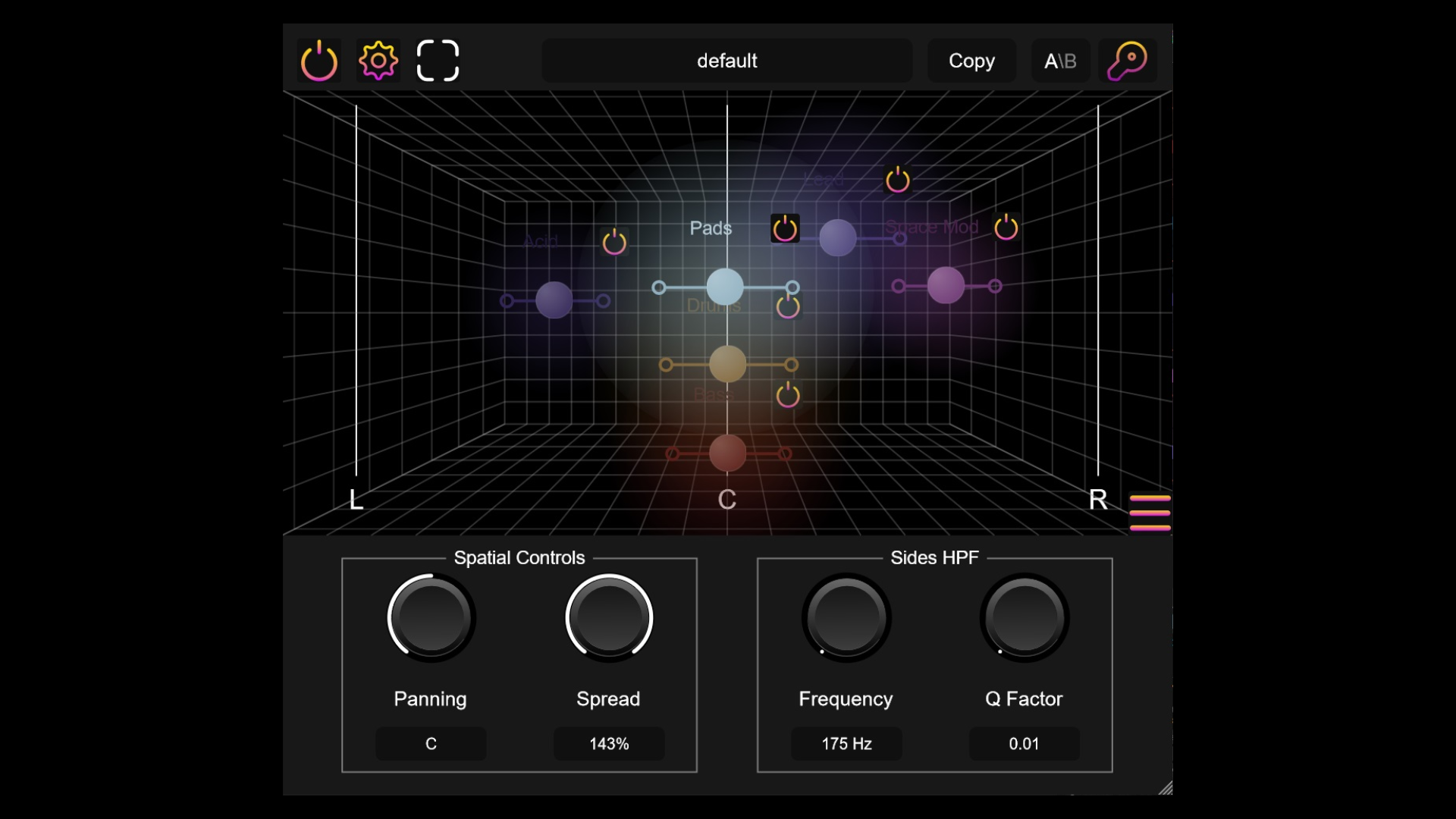1456x819 pixels.
Task: Open the hamburger menu near the R label
Action: [x=1150, y=513]
